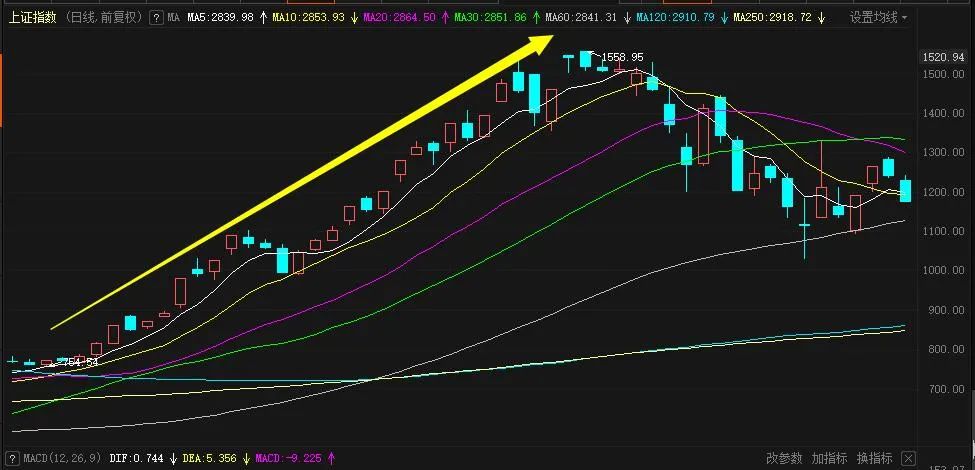Click the help icon beside MA label
975x470 pixels.
157,17
